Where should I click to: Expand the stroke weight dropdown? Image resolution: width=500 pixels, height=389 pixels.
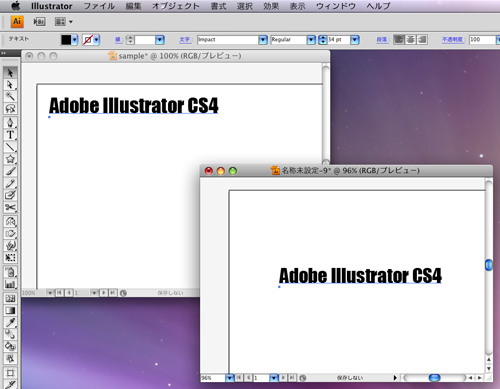tap(160, 40)
